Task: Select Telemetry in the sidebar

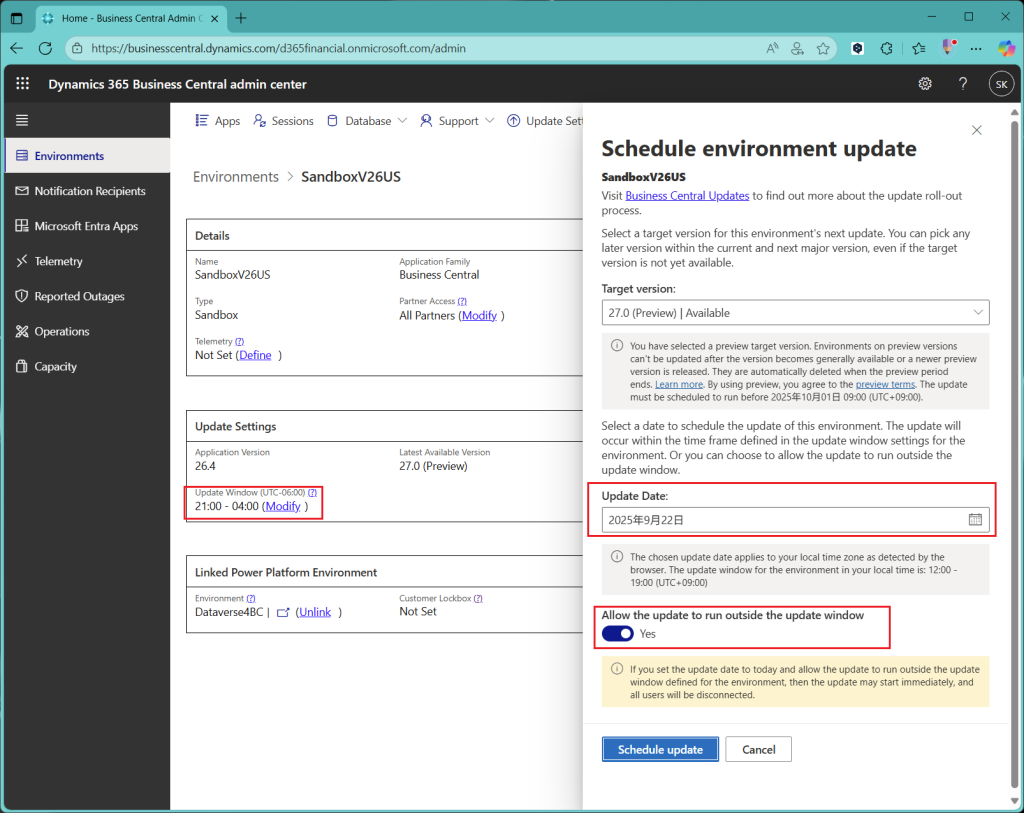Action: coord(58,261)
